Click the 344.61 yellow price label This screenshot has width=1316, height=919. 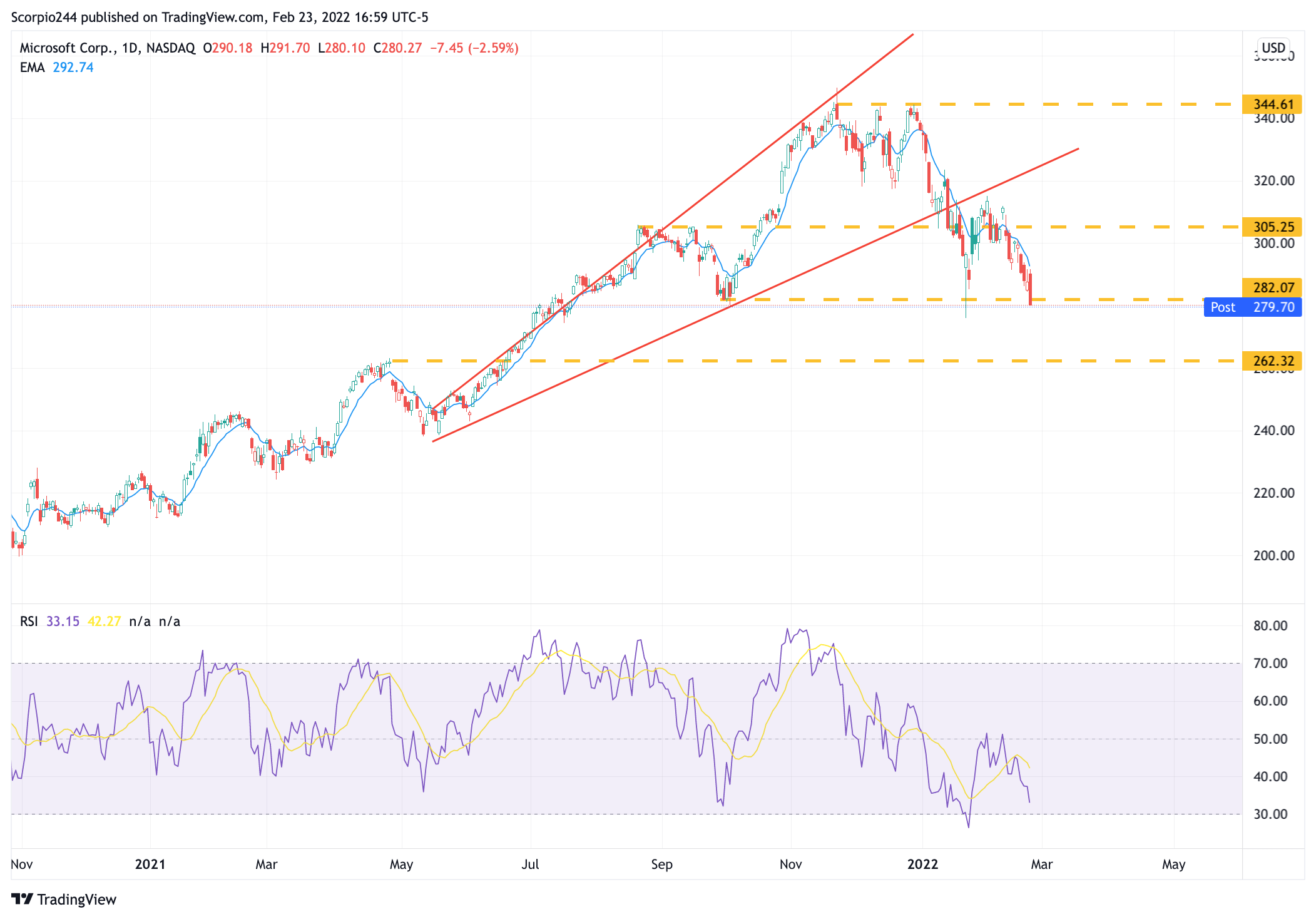point(1272,104)
